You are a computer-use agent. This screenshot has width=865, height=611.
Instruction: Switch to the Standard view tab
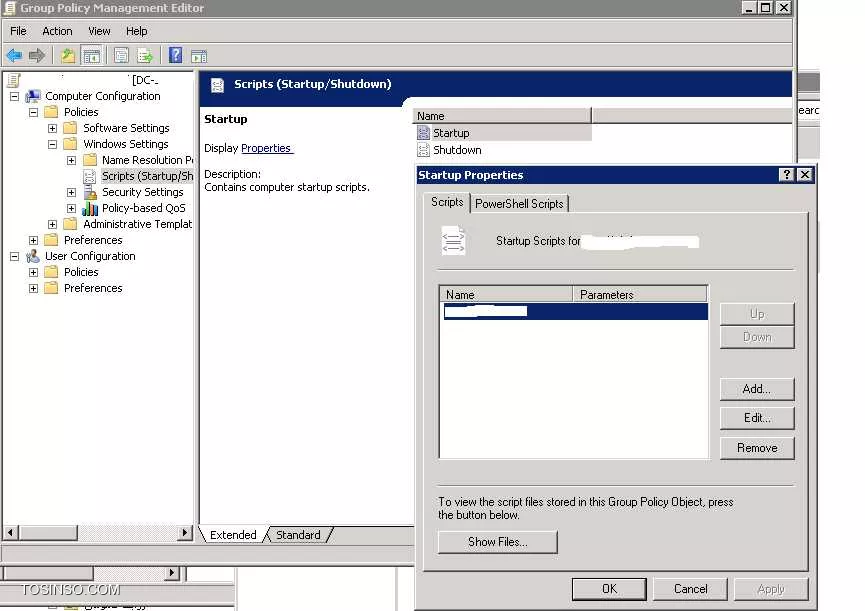pyautogui.click(x=298, y=535)
